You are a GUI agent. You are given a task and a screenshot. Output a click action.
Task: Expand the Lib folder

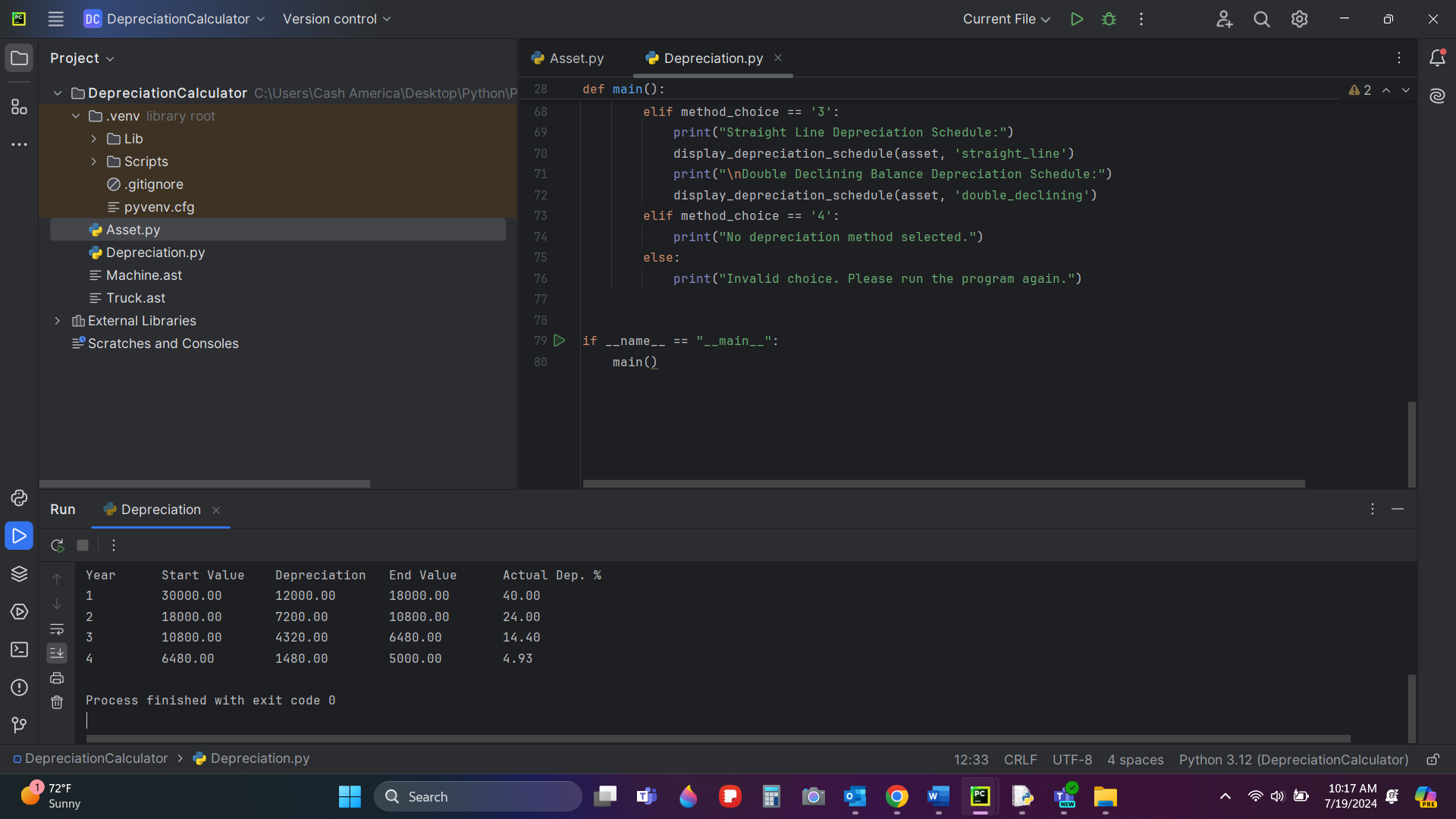(93, 139)
